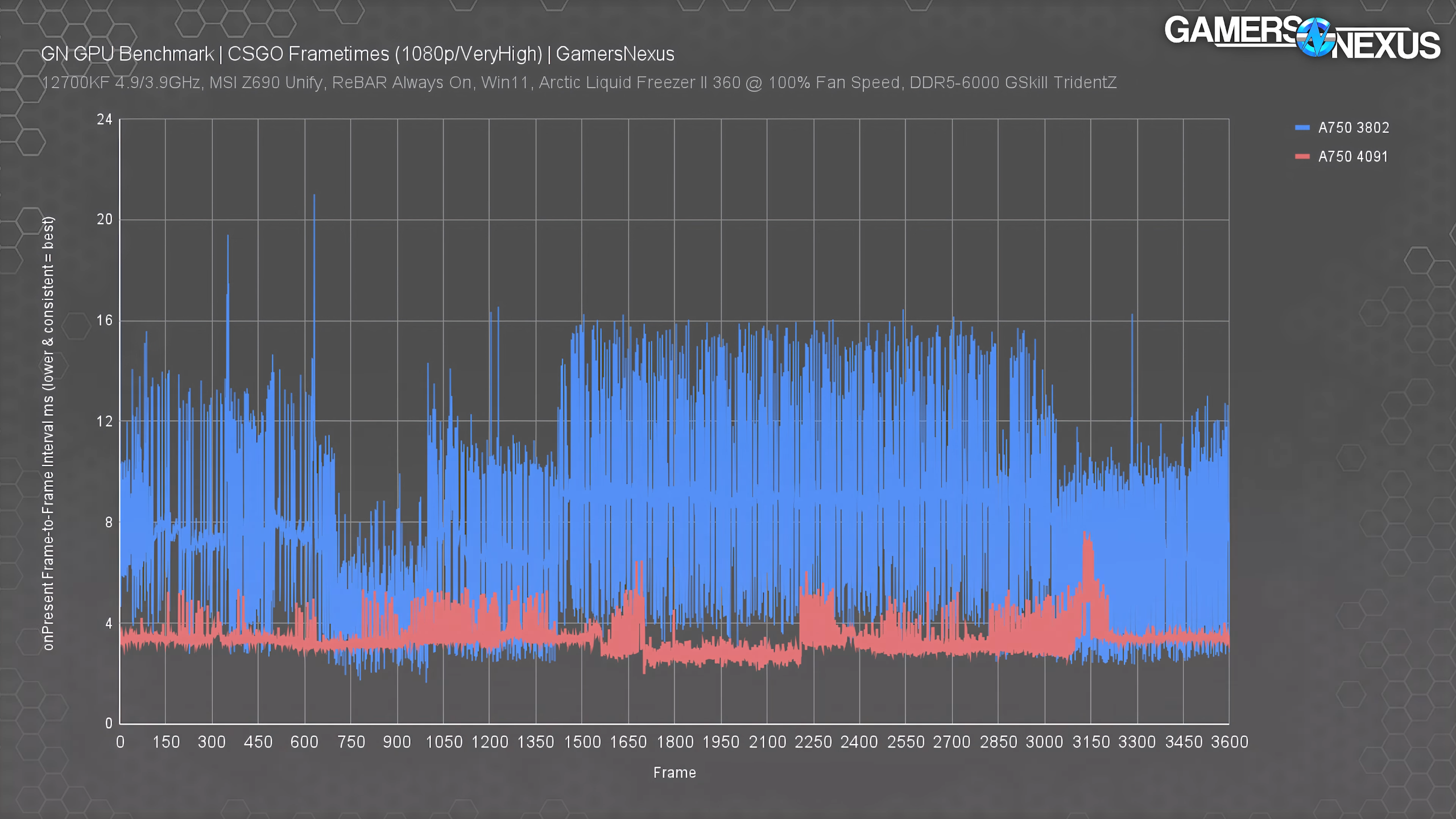This screenshot has width=1456, height=819.
Task: Click the x-axis tick label 2850
Action: point(998,742)
